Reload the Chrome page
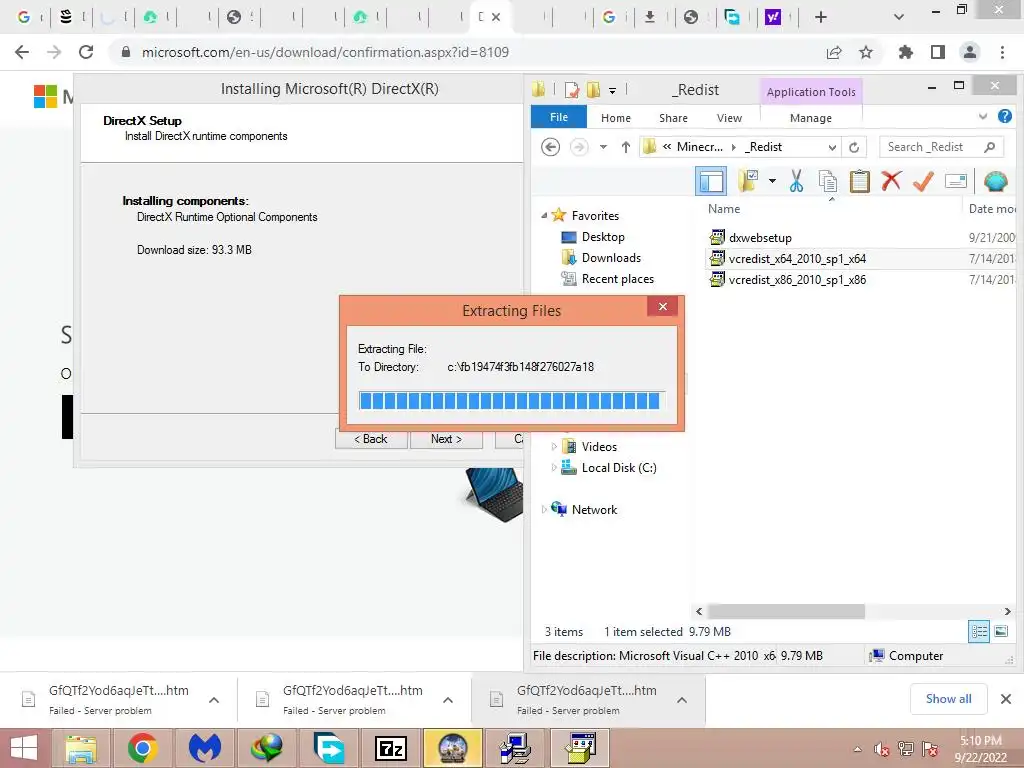Image resolution: width=1024 pixels, height=768 pixels. [86, 52]
